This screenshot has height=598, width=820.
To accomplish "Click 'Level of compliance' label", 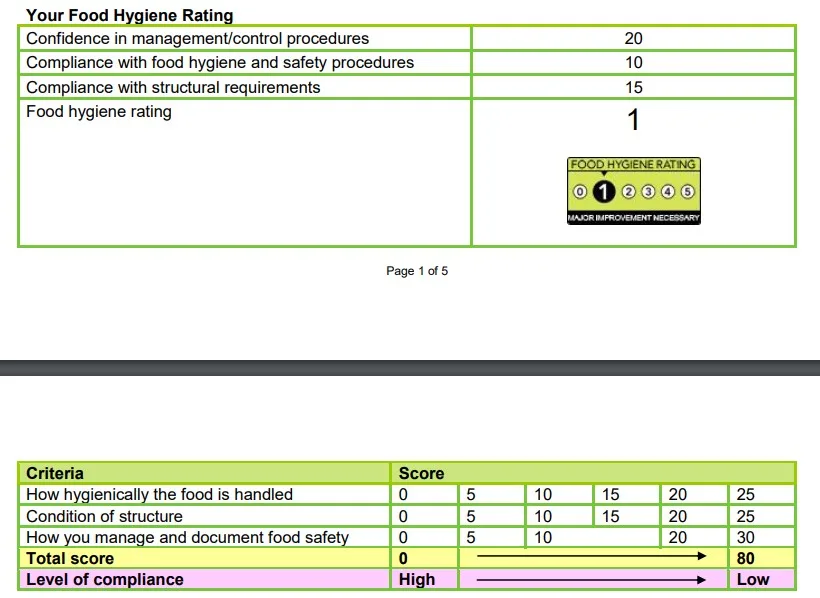I will [105, 579].
